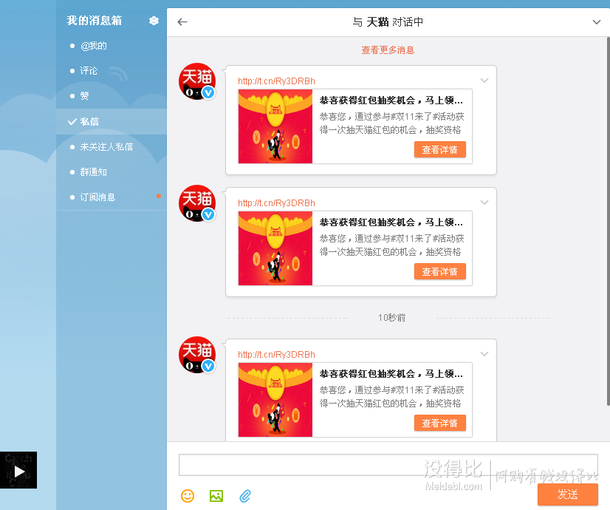Click the conversation vertical scrollbar
The width and height of the screenshot is (610, 510).
pyautogui.click(x=608, y=222)
